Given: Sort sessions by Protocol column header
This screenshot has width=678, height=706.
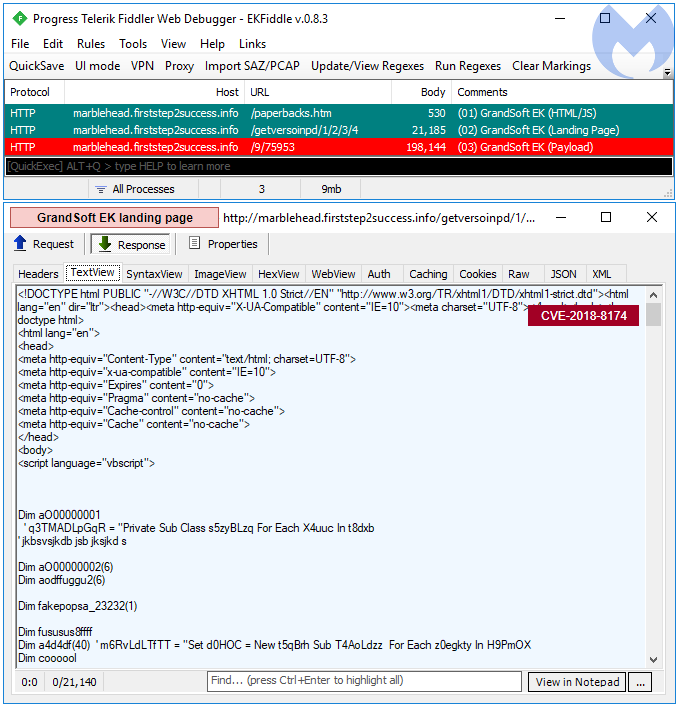Looking at the screenshot, I should (x=35, y=92).
